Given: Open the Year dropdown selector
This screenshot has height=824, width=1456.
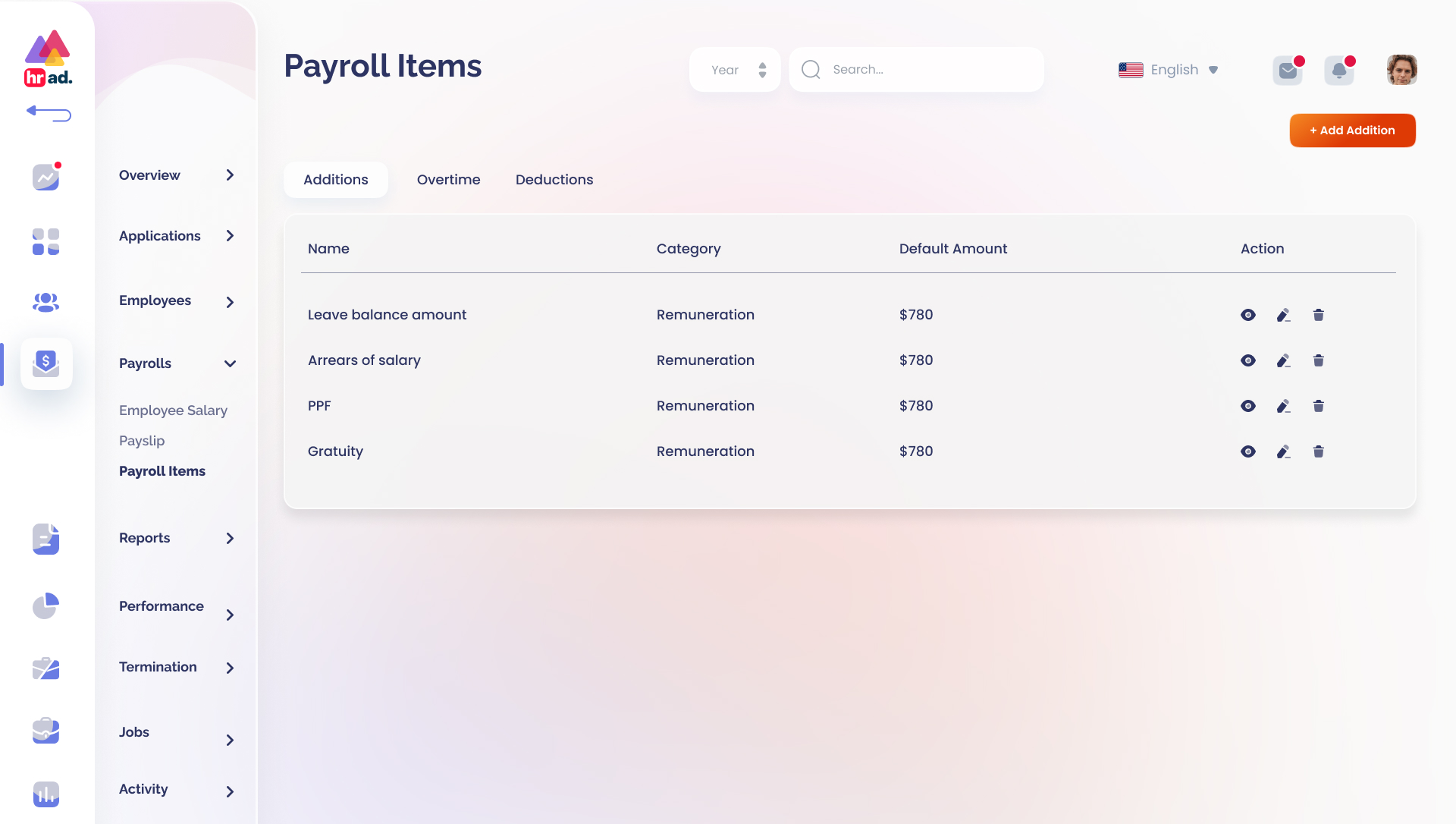Looking at the screenshot, I should (734, 70).
